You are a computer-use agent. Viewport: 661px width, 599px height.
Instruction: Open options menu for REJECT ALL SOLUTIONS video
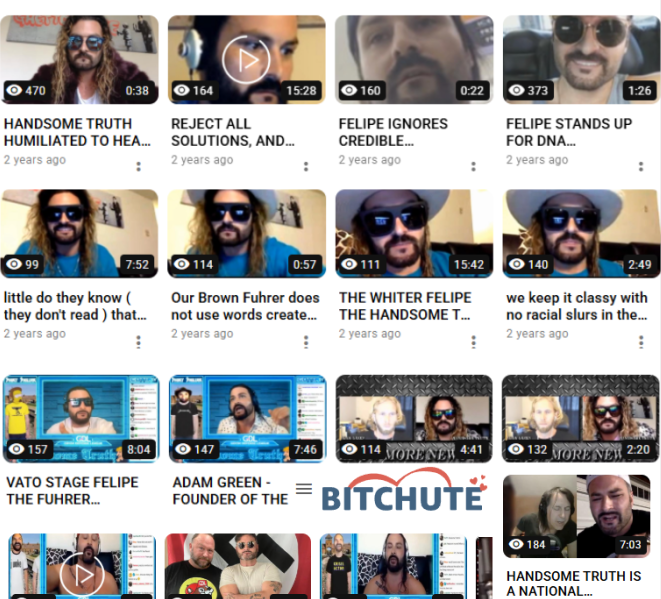pos(306,167)
